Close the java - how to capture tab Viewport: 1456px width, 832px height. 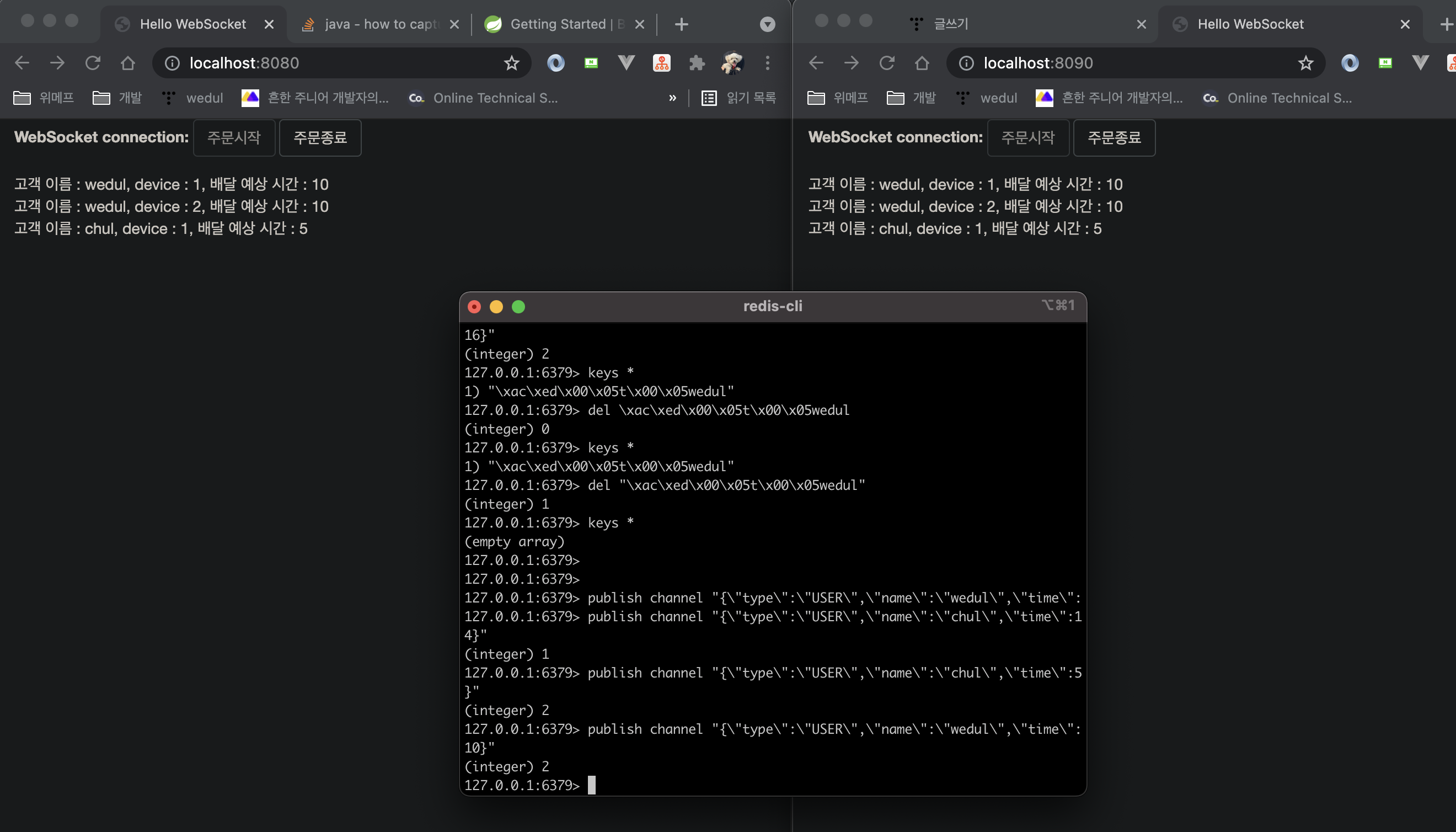click(x=454, y=24)
